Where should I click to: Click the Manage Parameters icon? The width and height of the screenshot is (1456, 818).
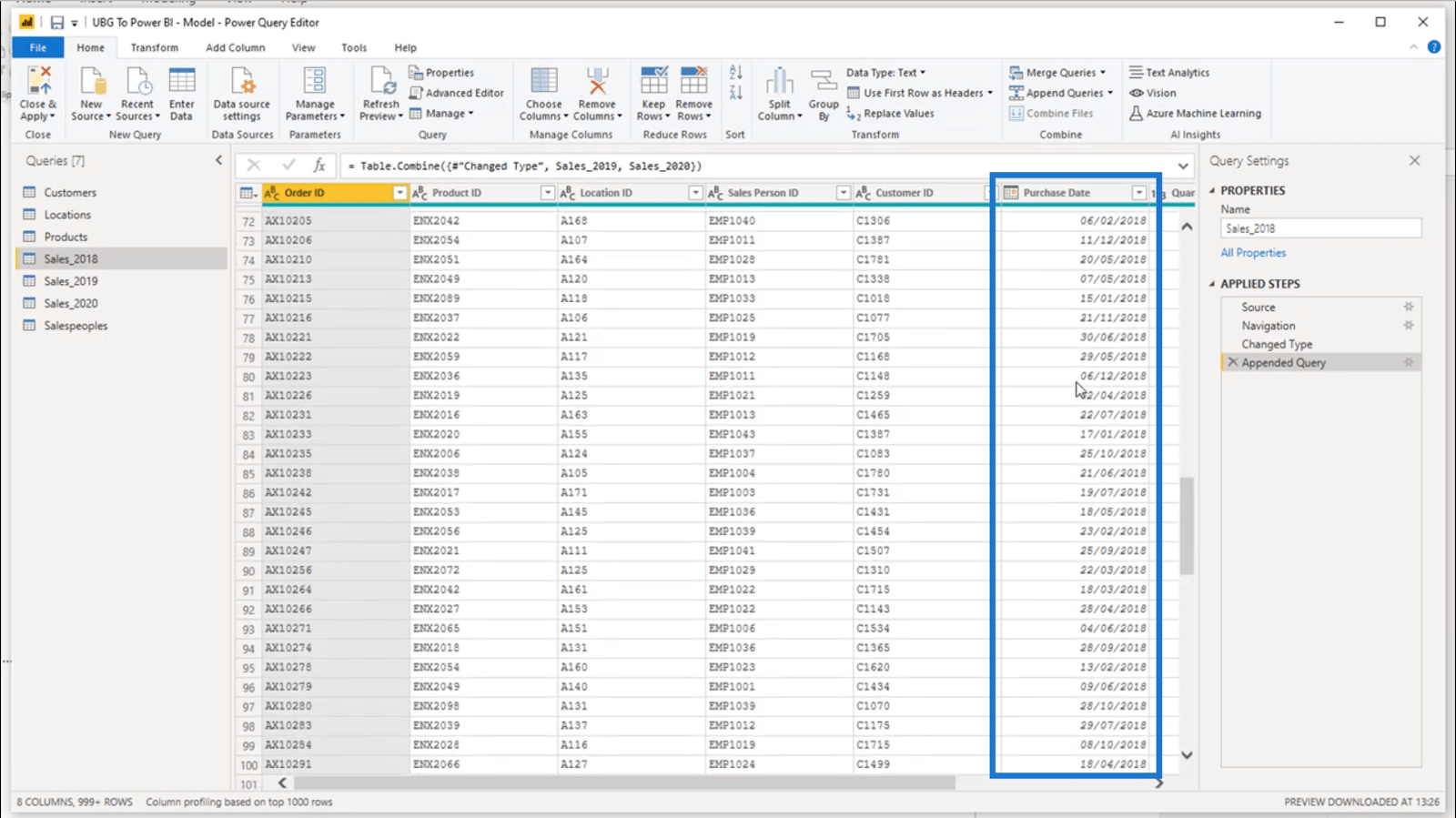click(315, 81)
